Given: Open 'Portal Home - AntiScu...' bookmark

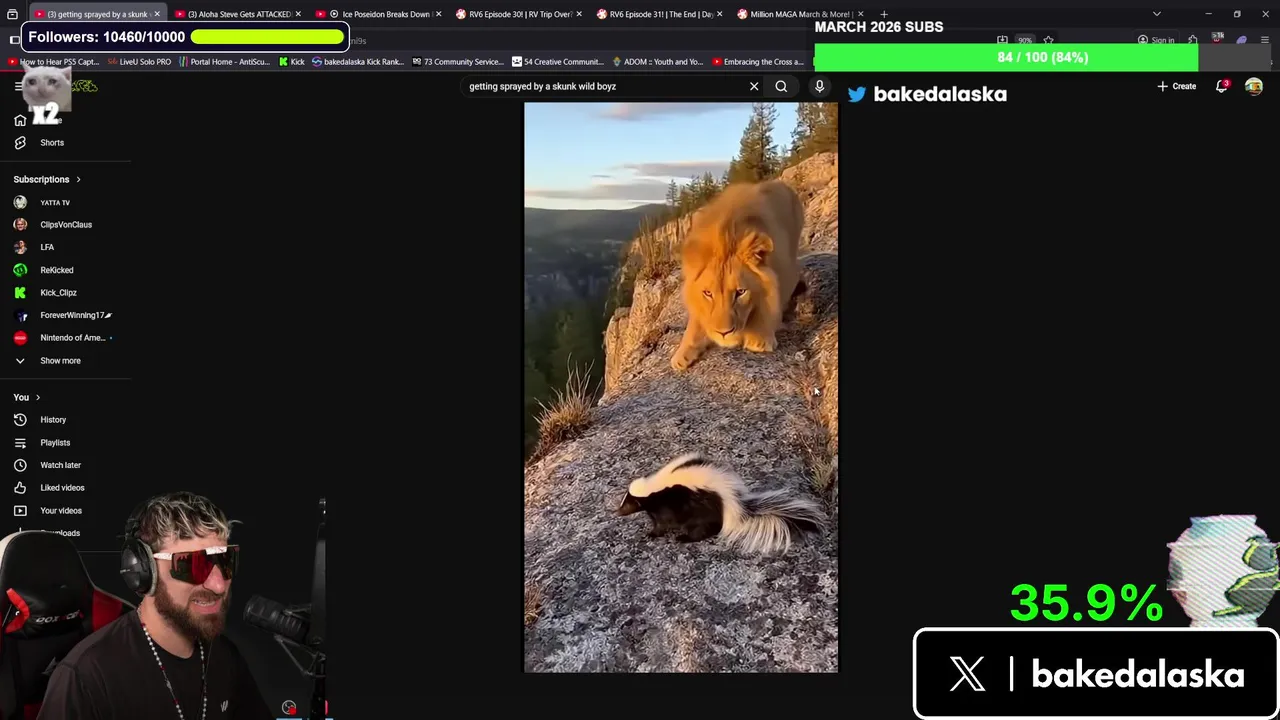Looking at the screenshot, I should pyautogui.click(x=224, y=62).
